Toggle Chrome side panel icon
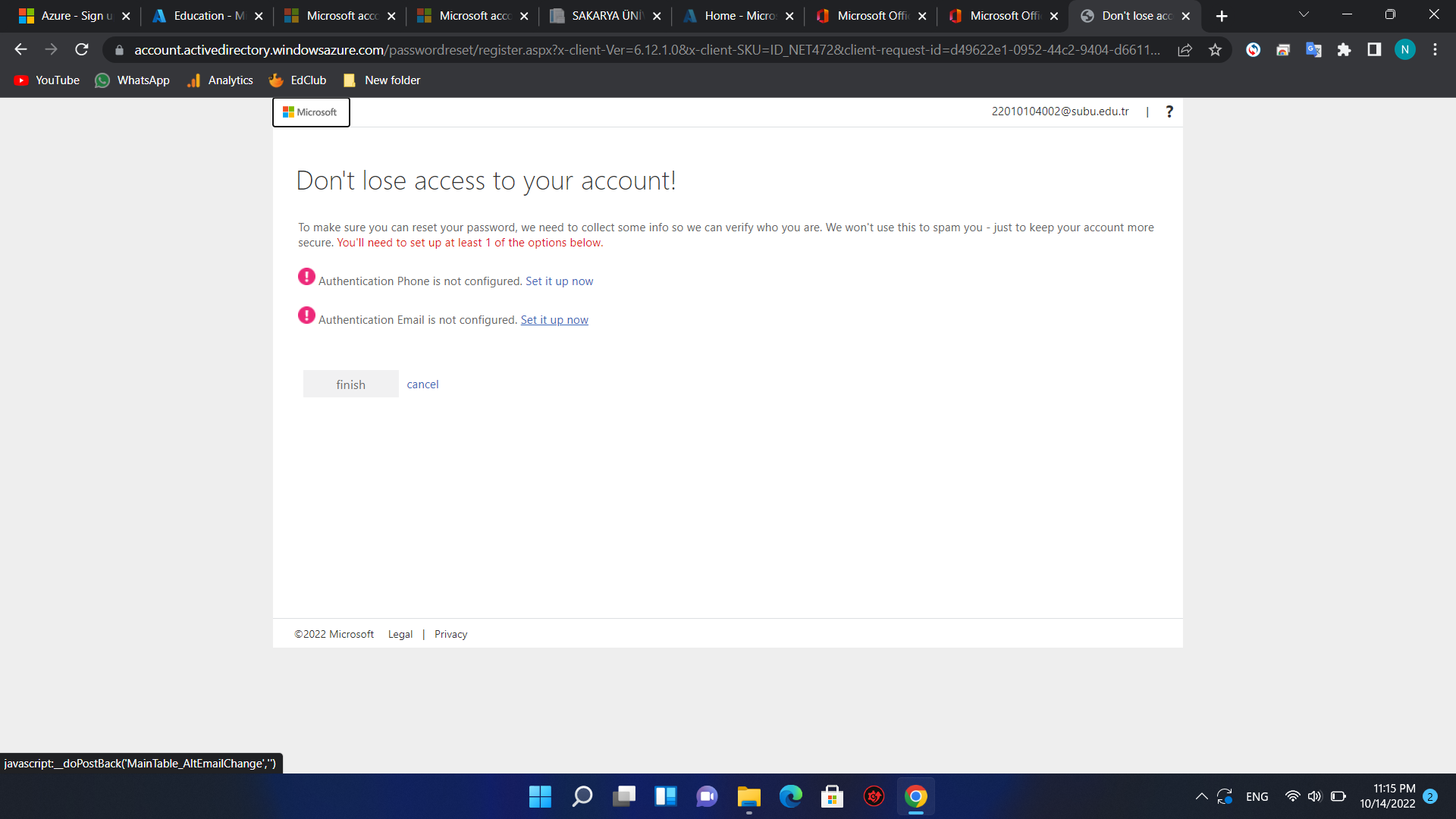This screenshot has height=819, width=1456. point(1374,50)
